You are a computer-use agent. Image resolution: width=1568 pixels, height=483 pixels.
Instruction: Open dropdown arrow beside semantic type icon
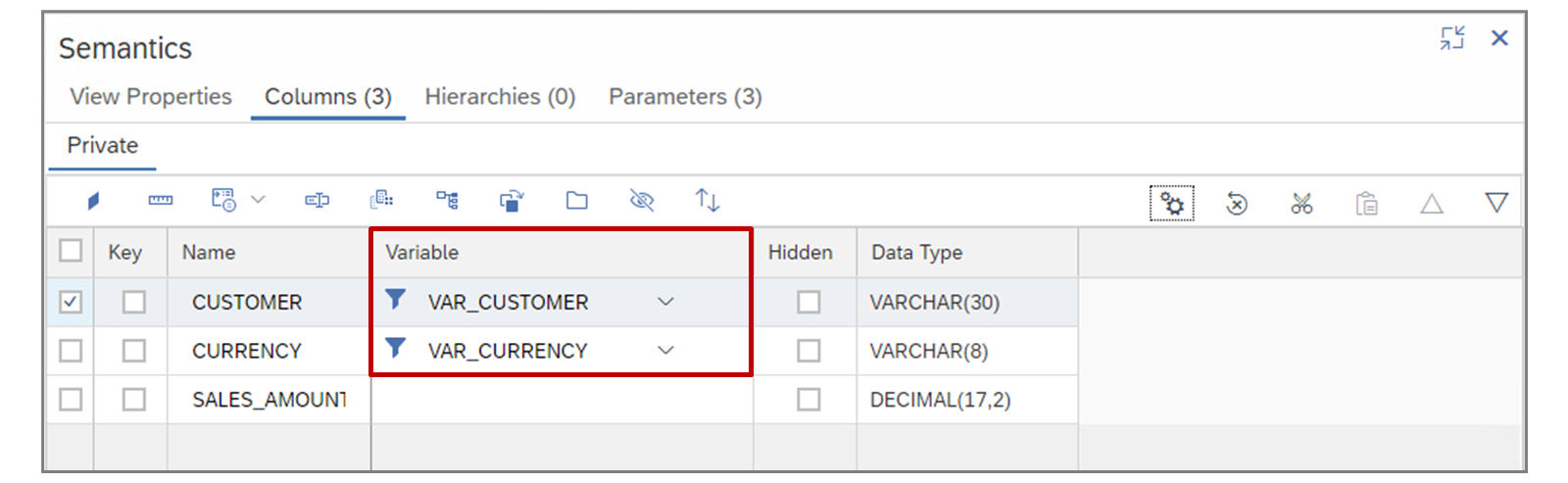click(258, 200)
